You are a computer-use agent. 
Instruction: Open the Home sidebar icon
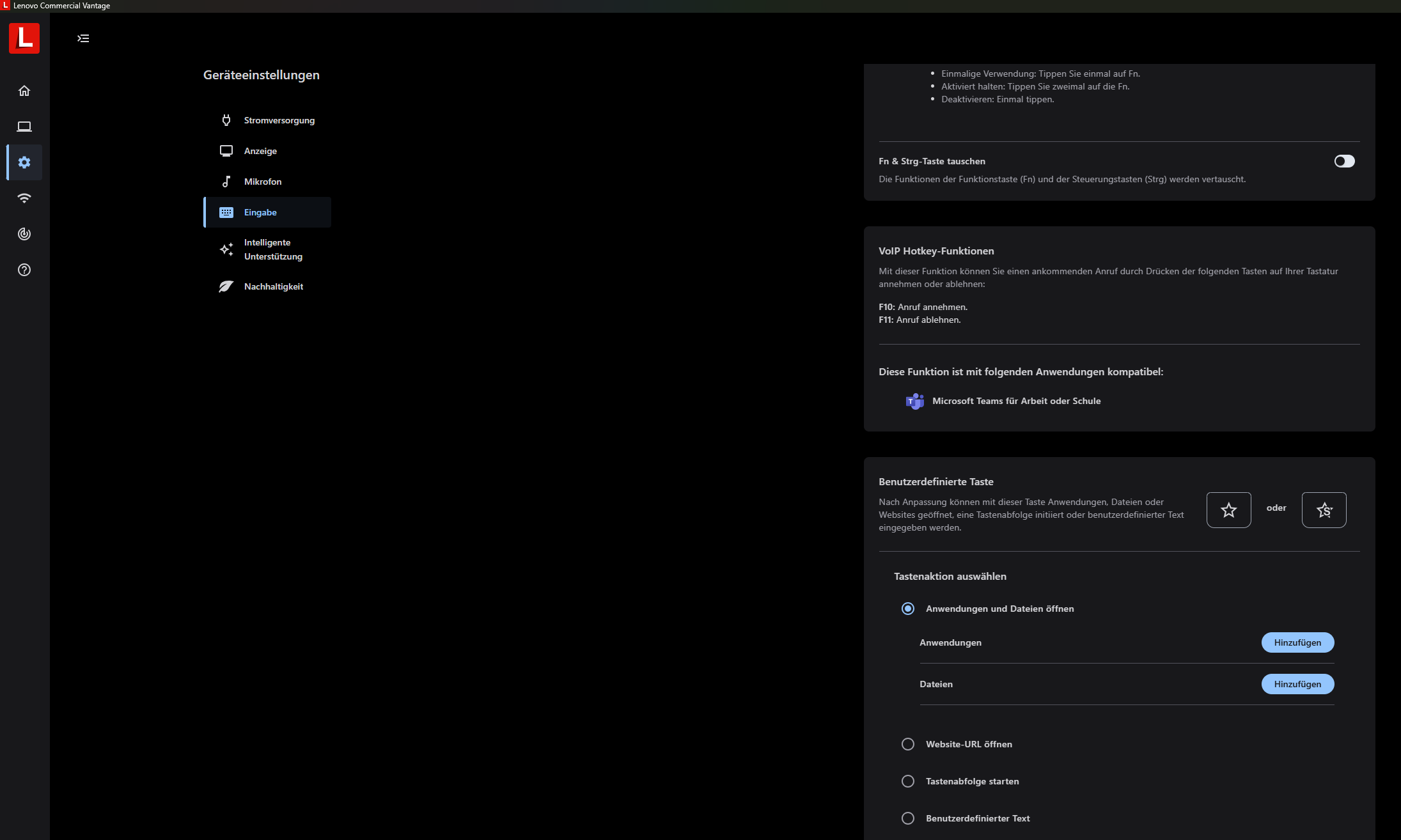[x=24, y=91]
